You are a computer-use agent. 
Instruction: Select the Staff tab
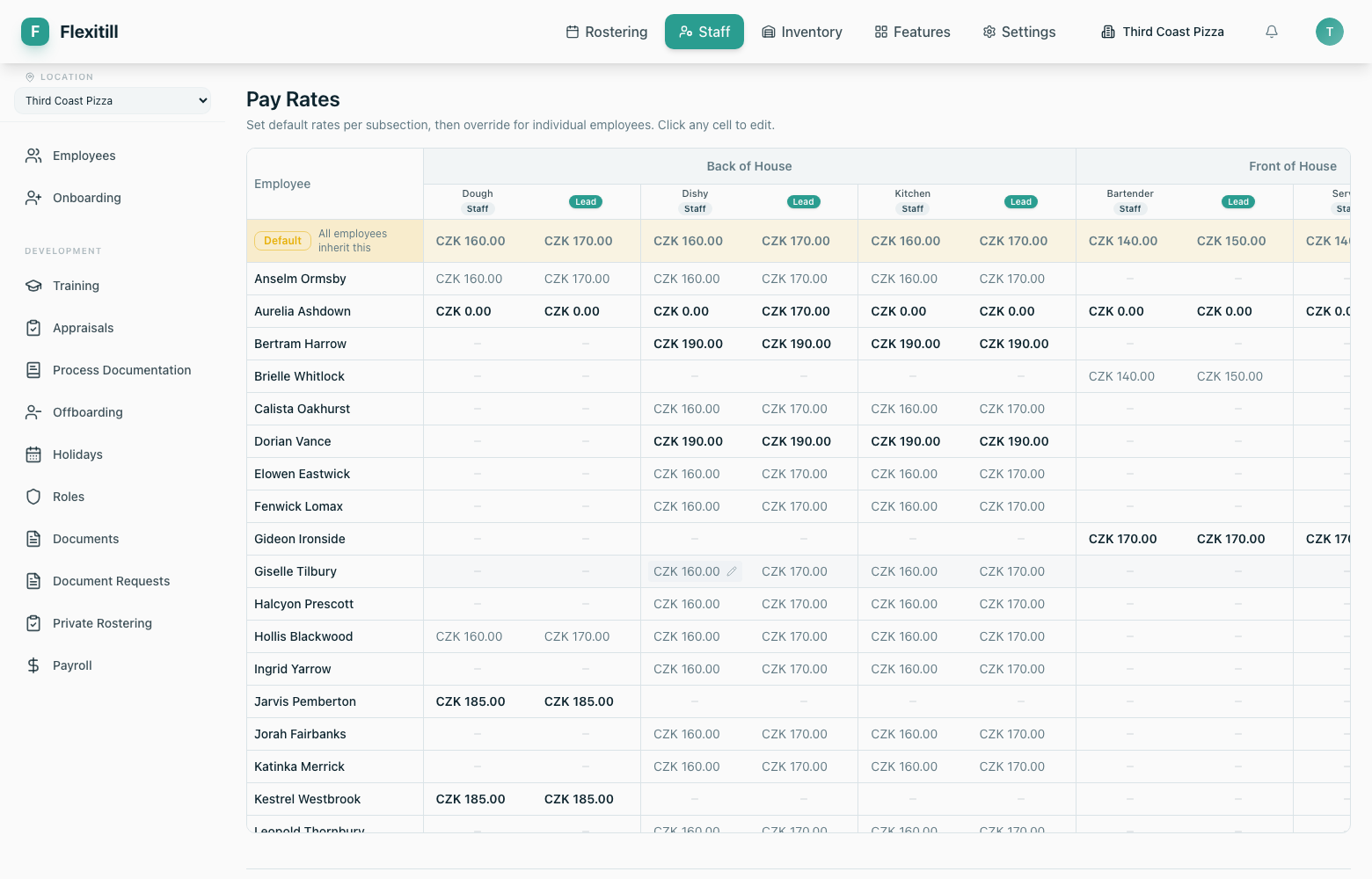click(704, 32)
